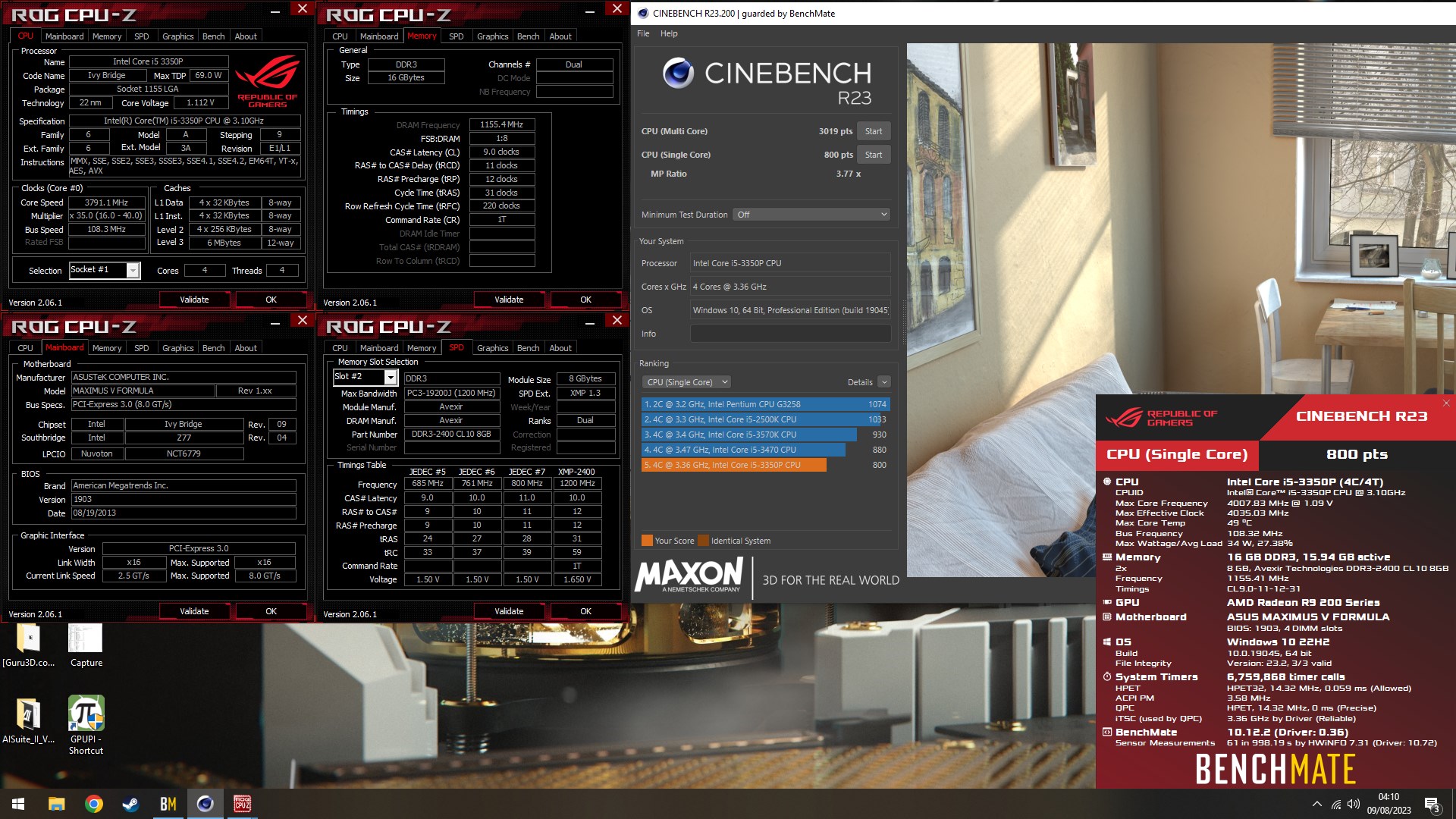Click Processor field in Your System

[x=790, y=263]
